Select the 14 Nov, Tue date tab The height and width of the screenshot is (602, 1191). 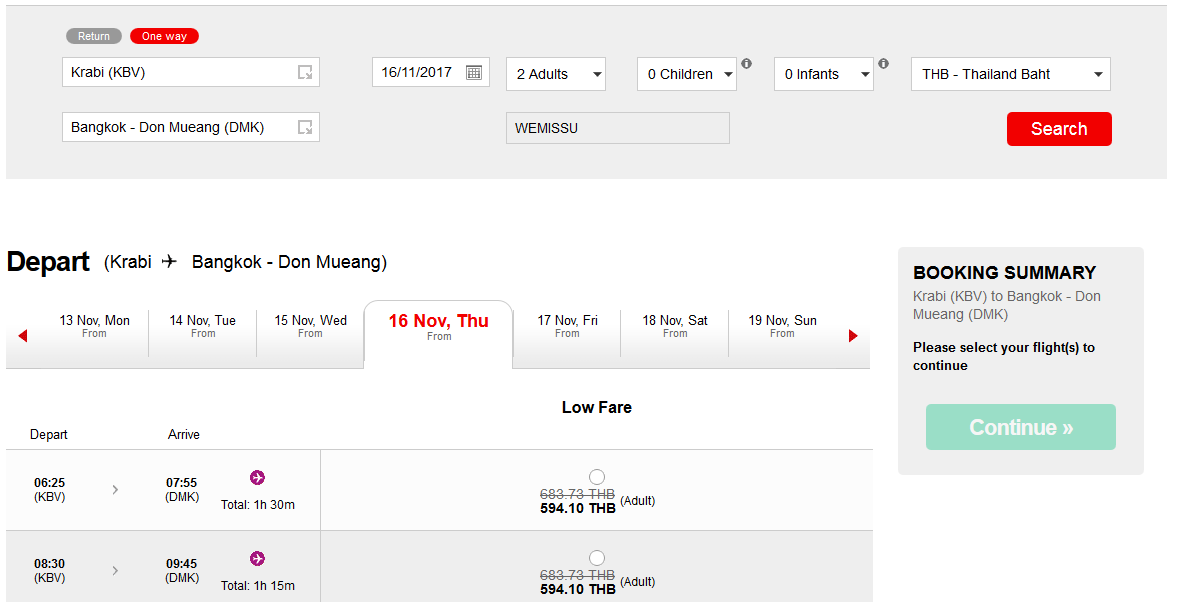click(x=203, y=333)
